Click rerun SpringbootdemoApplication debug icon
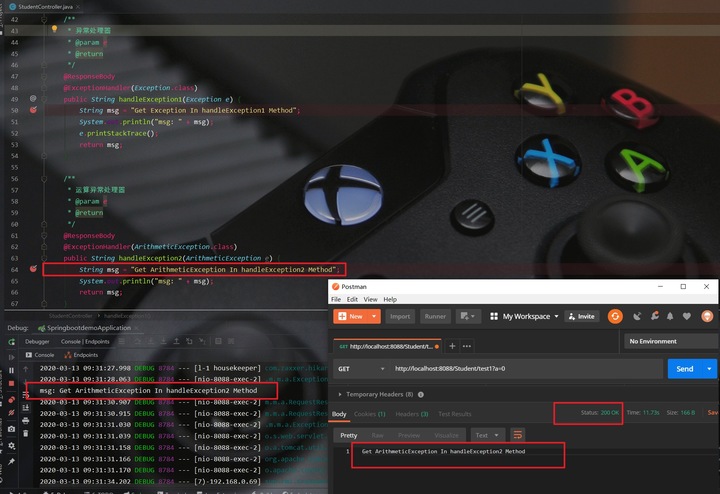This screenshot has height=494, width=720. coord(12,342)
